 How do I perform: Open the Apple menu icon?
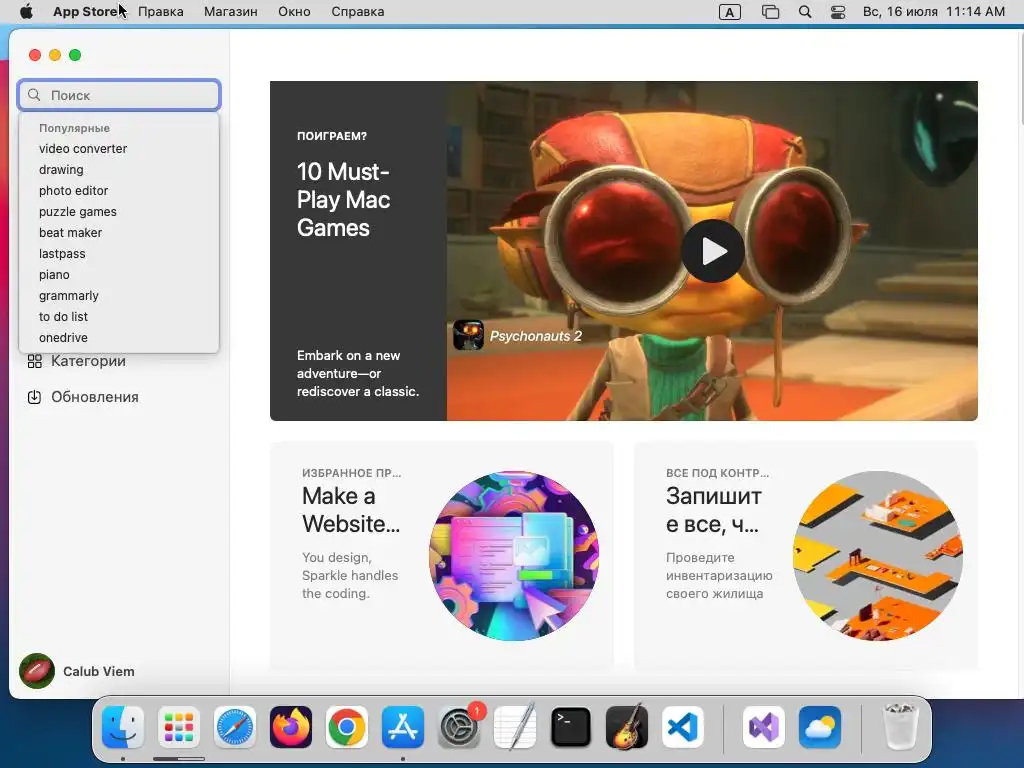[26, 12]
